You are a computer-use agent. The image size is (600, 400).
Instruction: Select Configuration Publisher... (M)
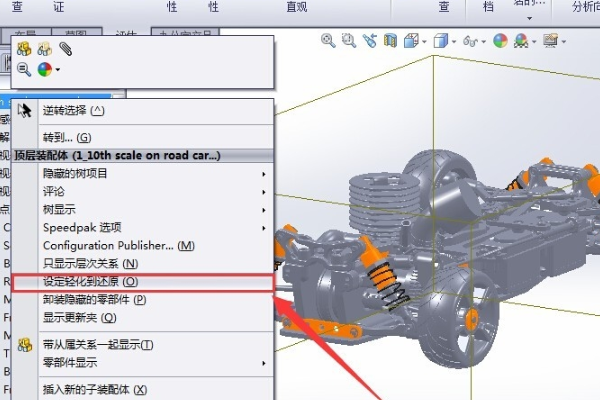(x=143, y=245)
